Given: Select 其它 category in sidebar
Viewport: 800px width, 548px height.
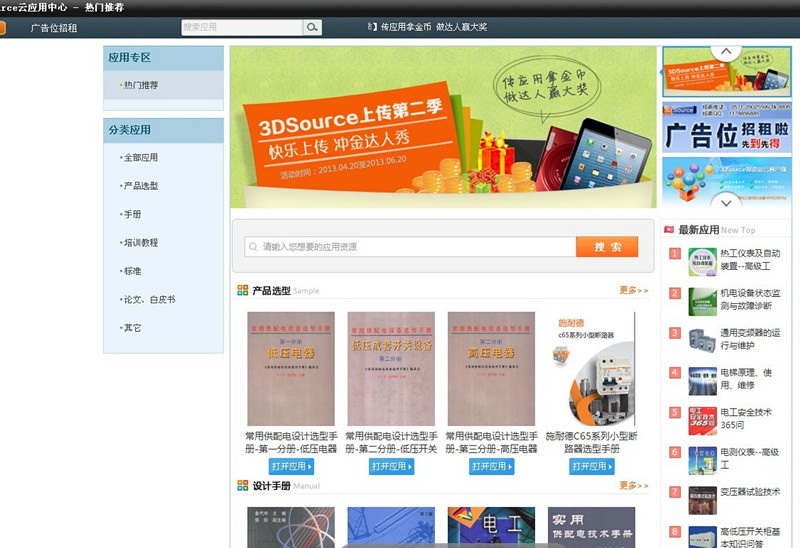Looking at the screenshot, I should tap(132, 328).
